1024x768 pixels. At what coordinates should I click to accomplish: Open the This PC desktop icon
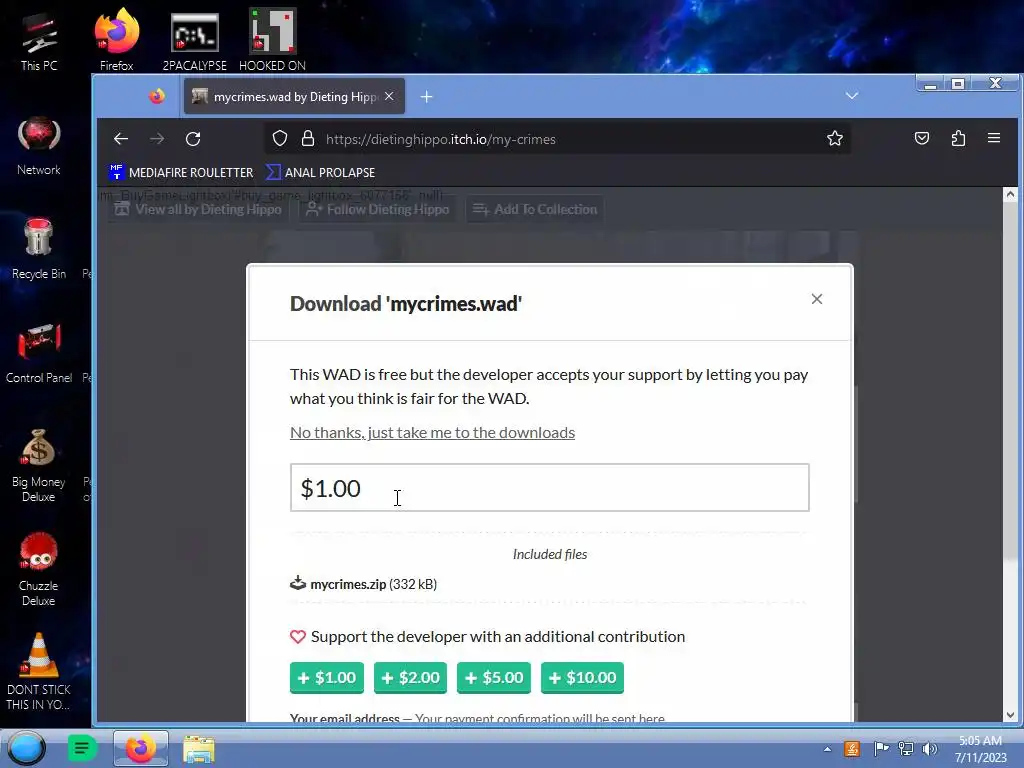coord(39,42)
